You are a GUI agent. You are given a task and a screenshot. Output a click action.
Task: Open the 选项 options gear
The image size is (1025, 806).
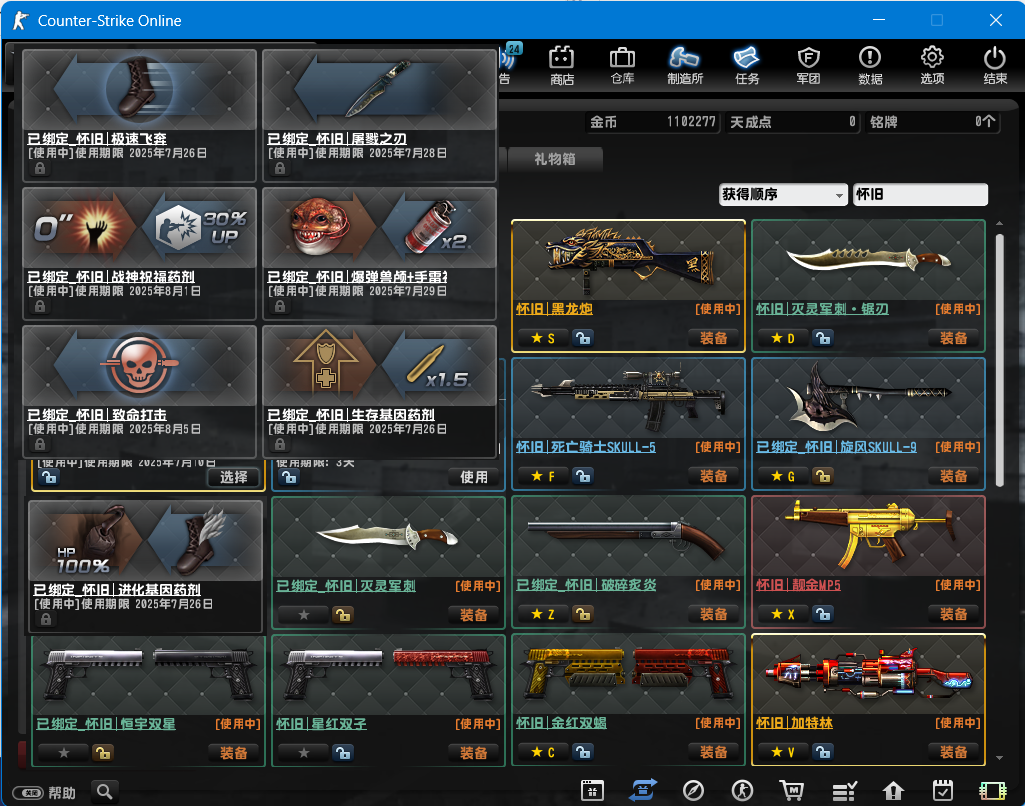[x=932, y=65]
